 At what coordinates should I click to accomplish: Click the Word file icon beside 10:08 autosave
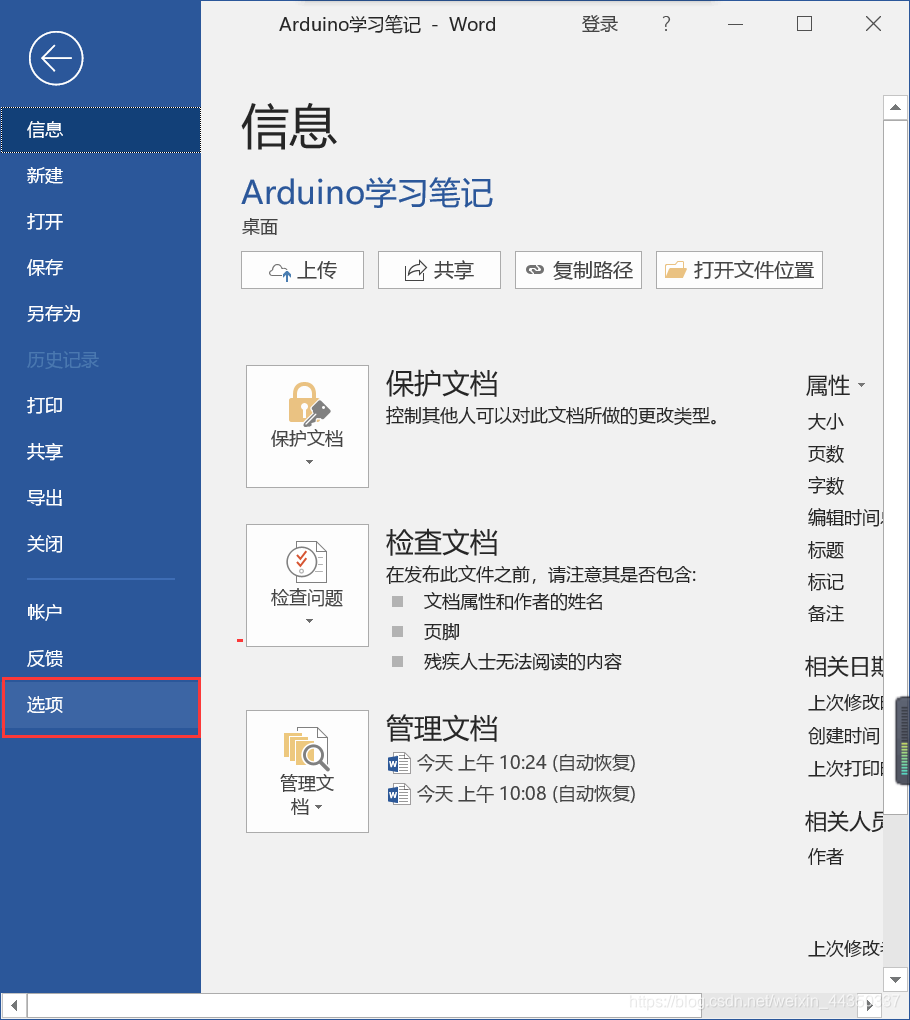click(x=399, y=794)
